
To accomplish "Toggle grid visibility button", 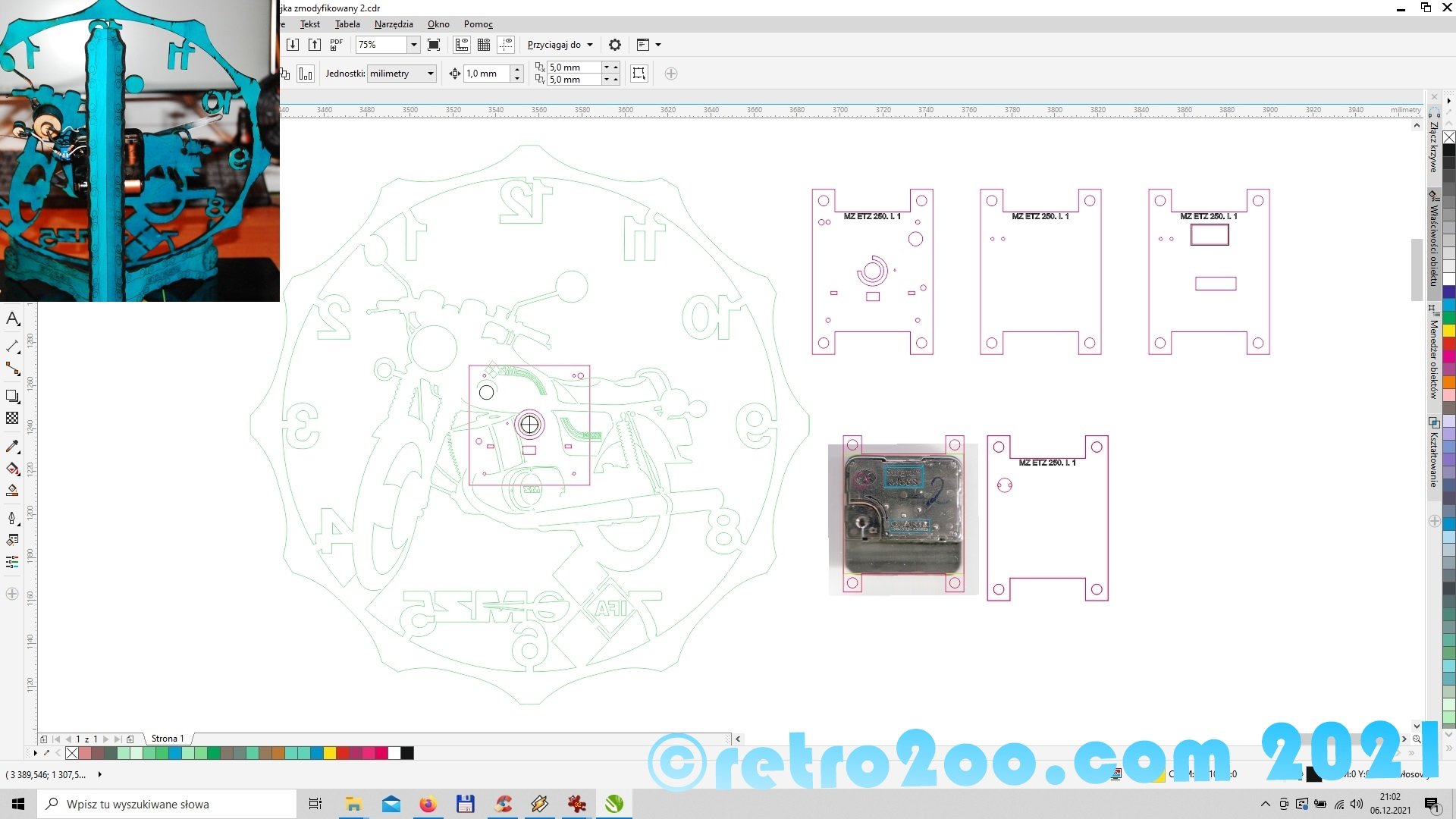I will point(484,45).
